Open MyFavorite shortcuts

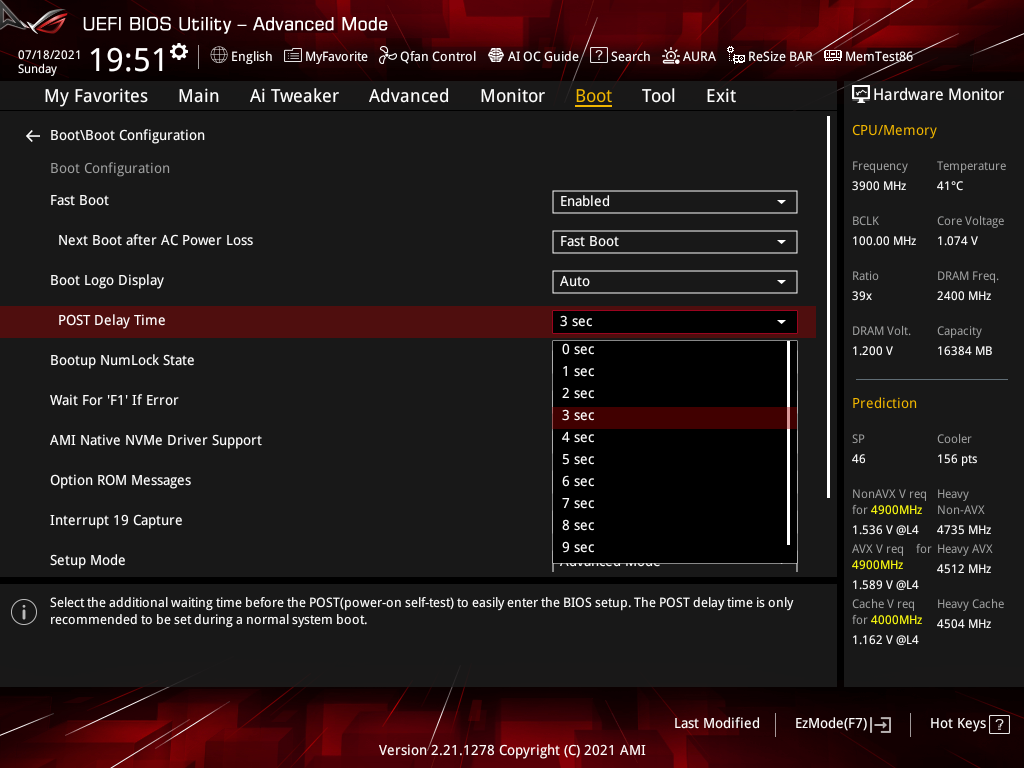(x=325, y=56)
